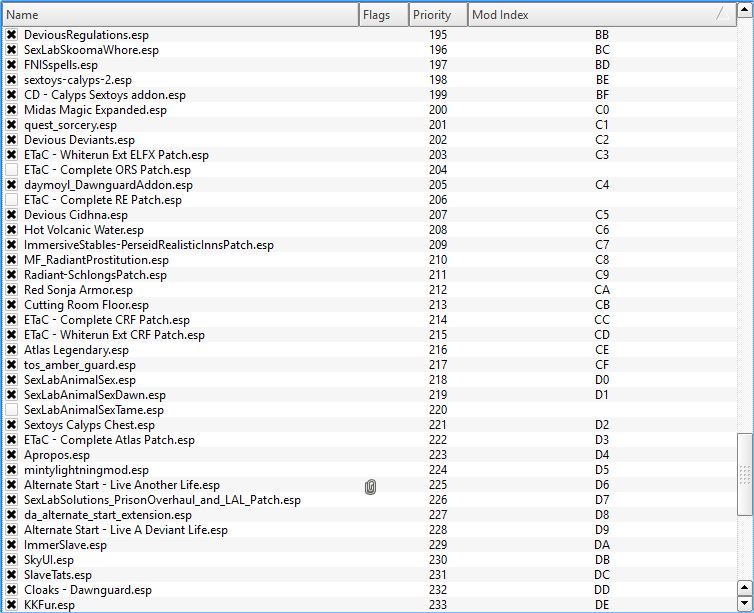Enable ETaC - Complete RE Patch.esp checkbox
754x613 pixels.
coord(12,200)
